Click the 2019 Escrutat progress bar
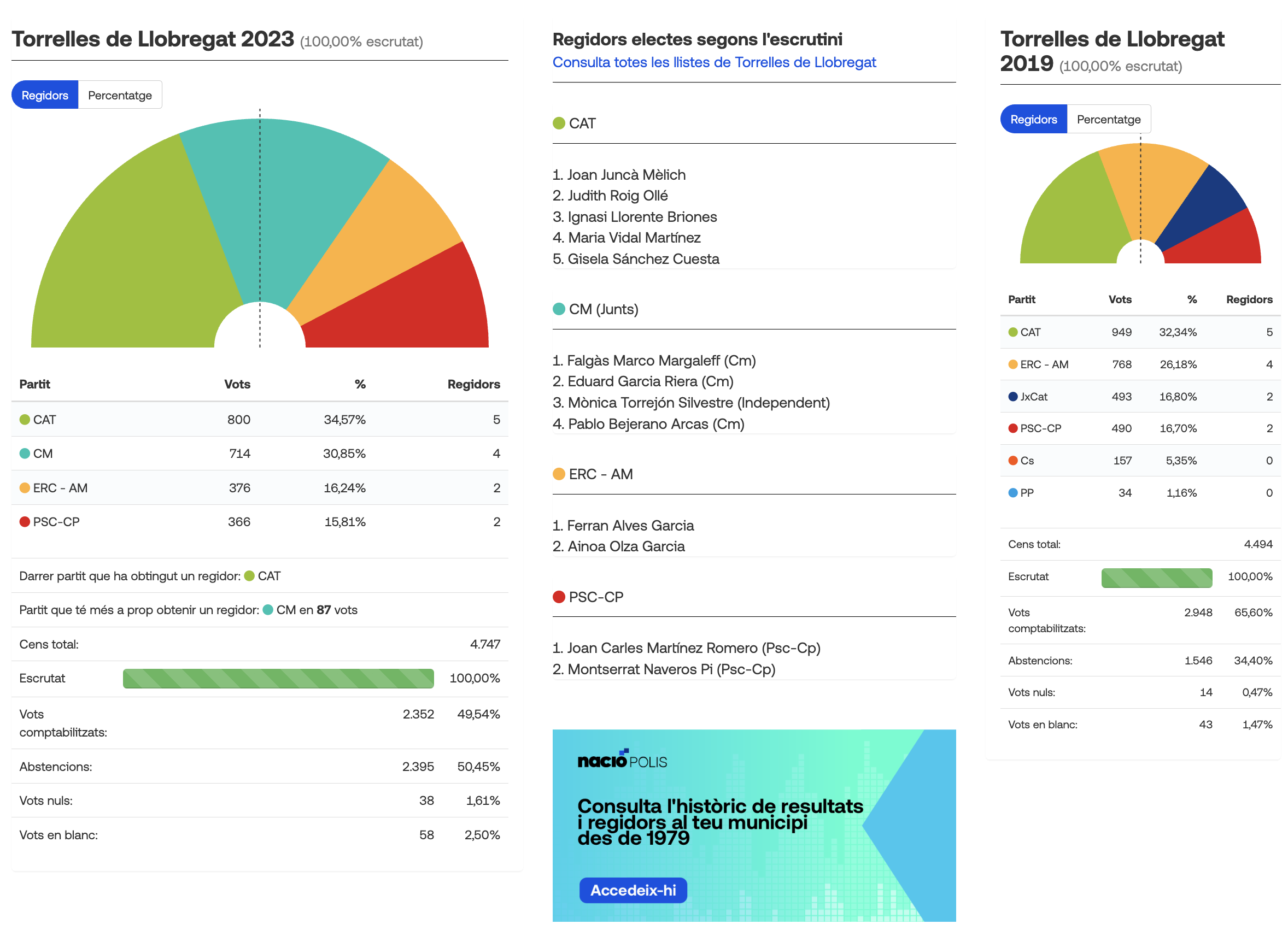 [x=1157, y=577]
